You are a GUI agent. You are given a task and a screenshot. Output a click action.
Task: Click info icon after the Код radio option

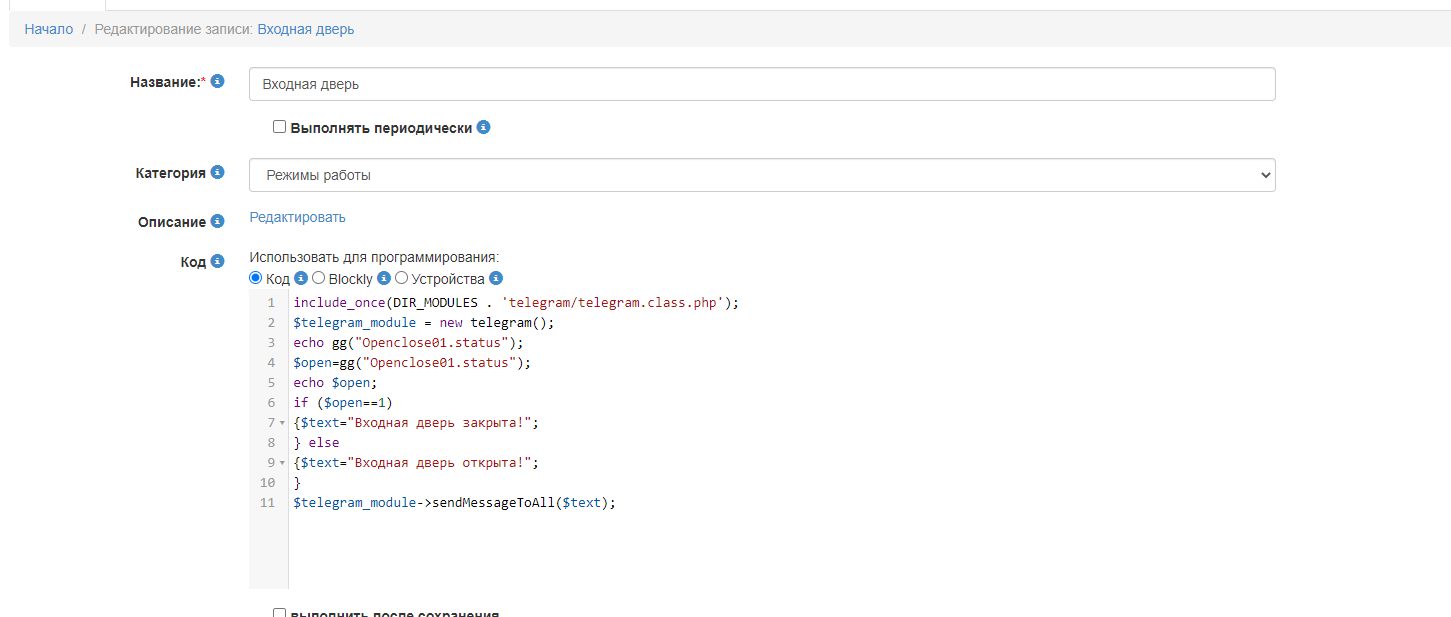point(300,279)
